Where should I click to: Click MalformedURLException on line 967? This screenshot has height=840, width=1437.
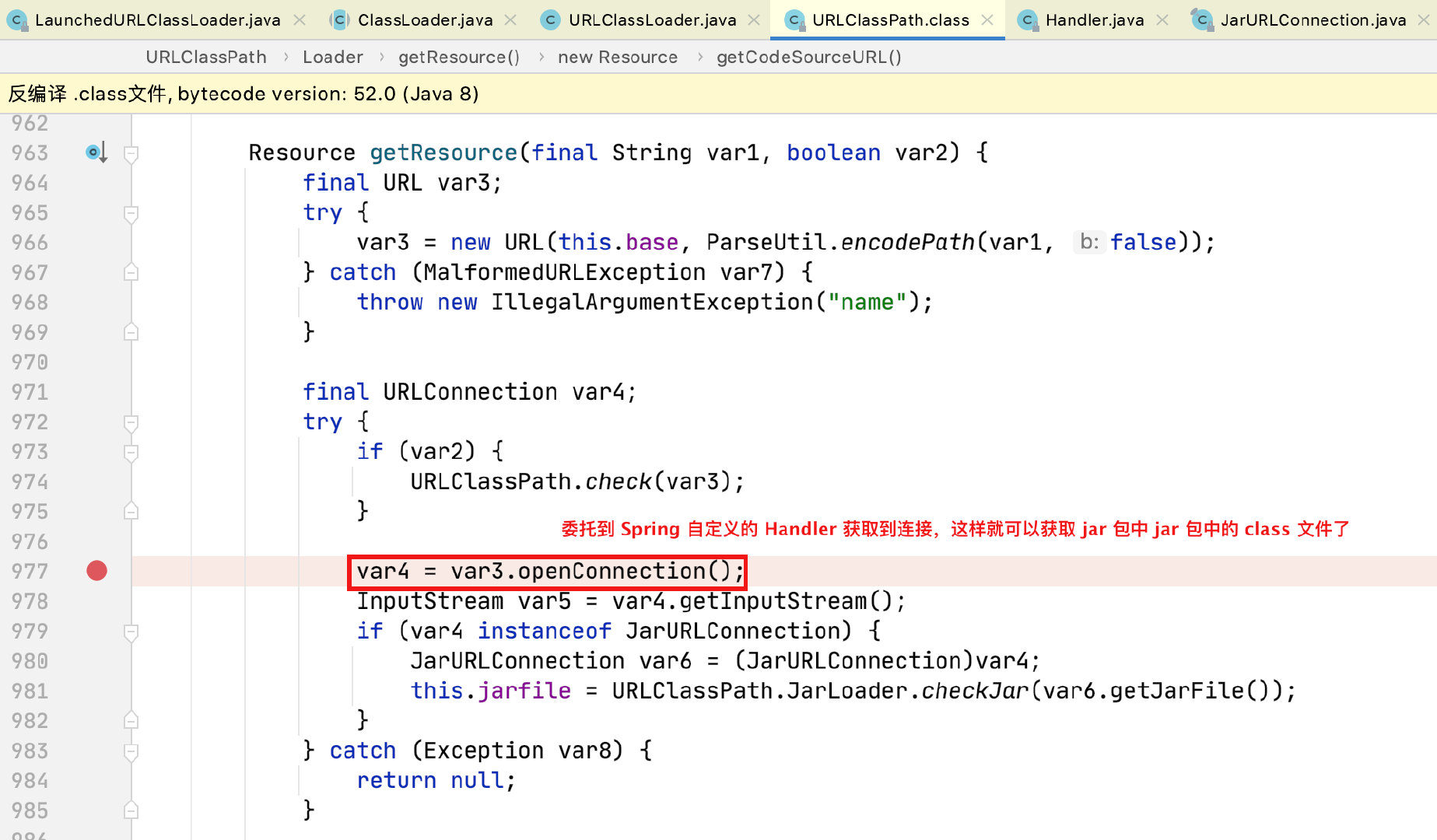click(565, 272)
